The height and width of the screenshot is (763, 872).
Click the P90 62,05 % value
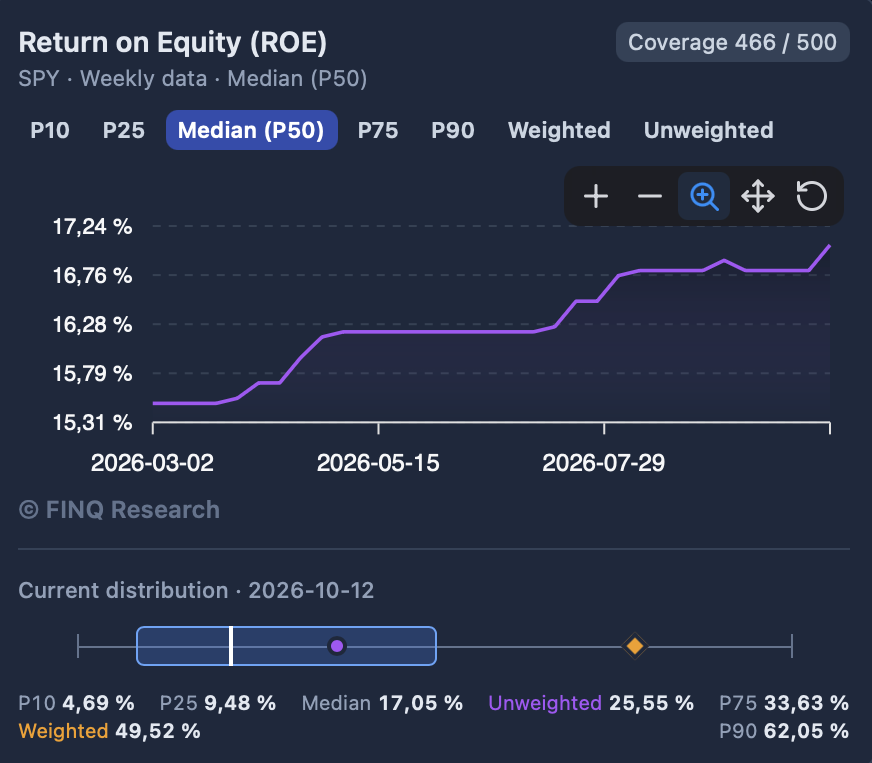coord(784,731)
